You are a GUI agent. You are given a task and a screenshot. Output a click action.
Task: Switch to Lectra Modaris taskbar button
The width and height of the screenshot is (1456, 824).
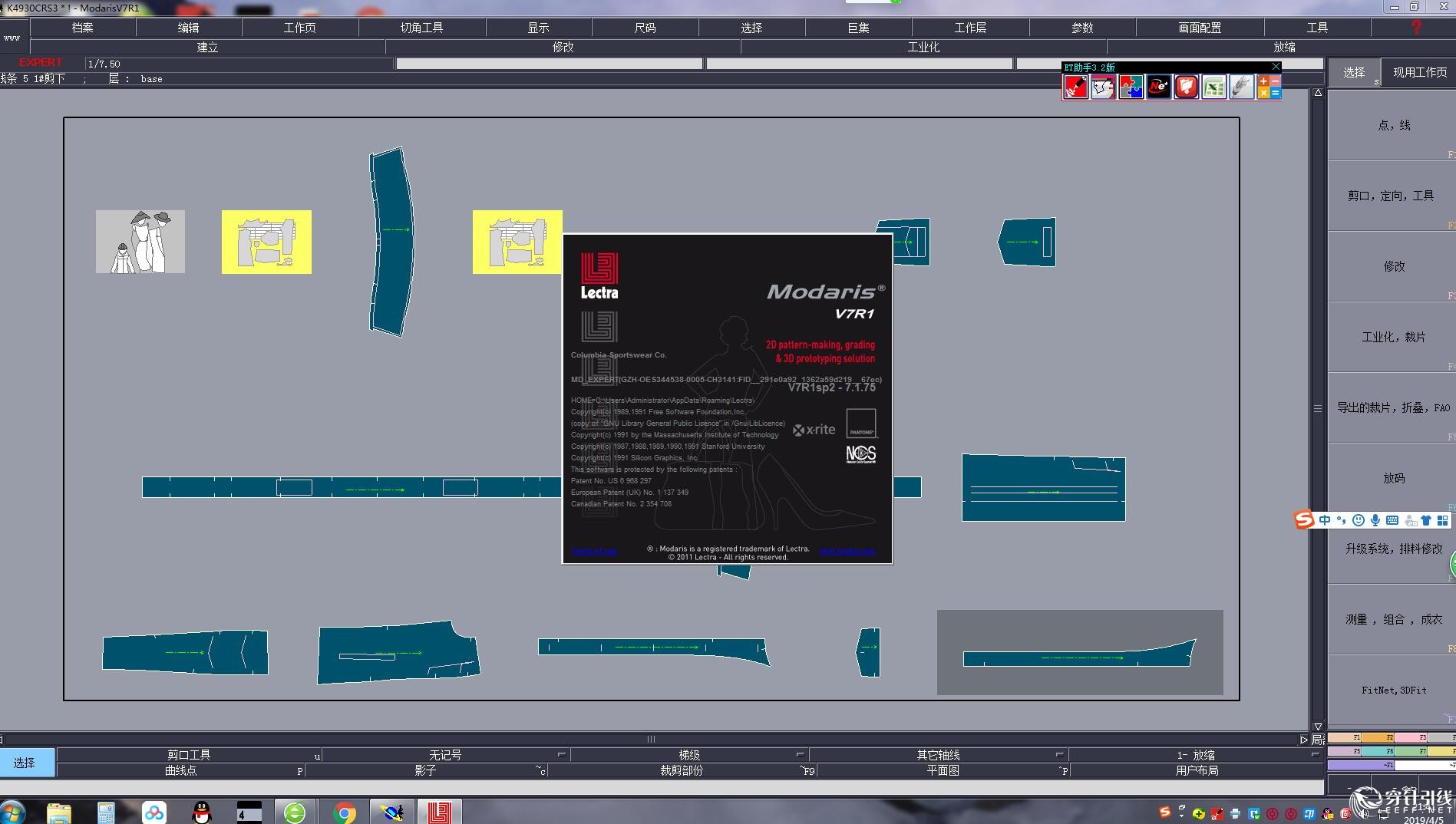coord(440,812)
